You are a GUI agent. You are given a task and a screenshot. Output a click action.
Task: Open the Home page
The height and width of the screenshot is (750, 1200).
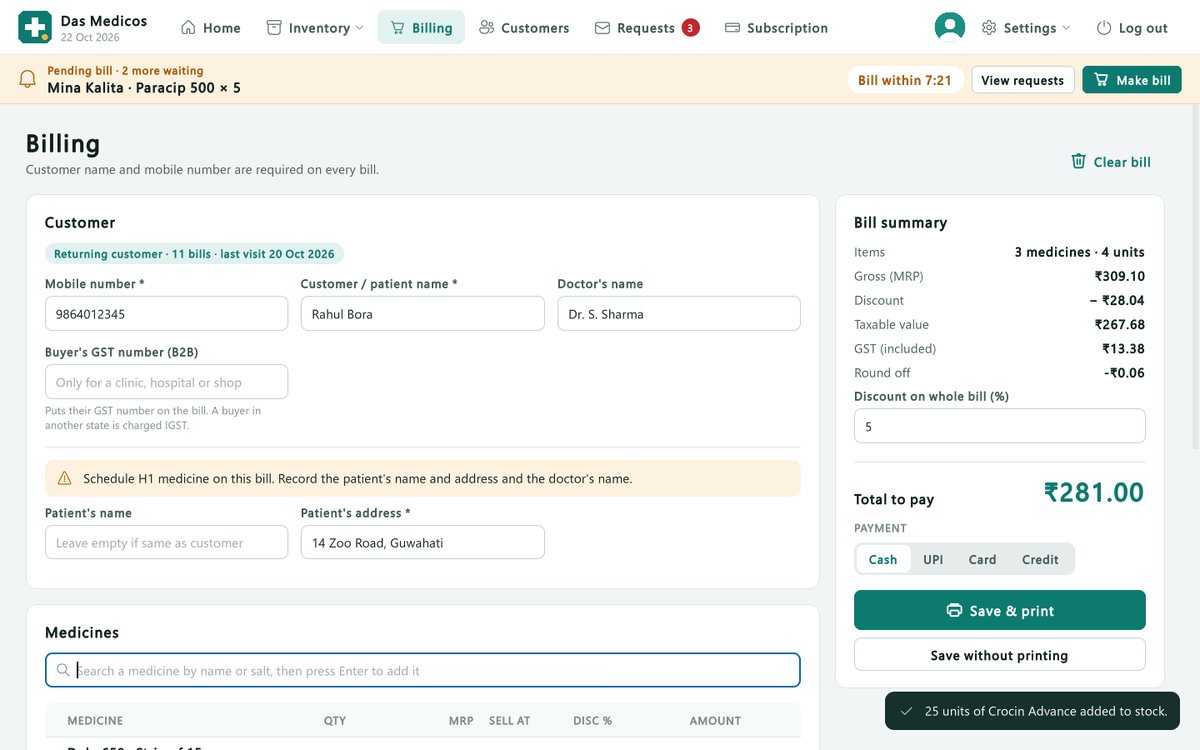point(211,28)
